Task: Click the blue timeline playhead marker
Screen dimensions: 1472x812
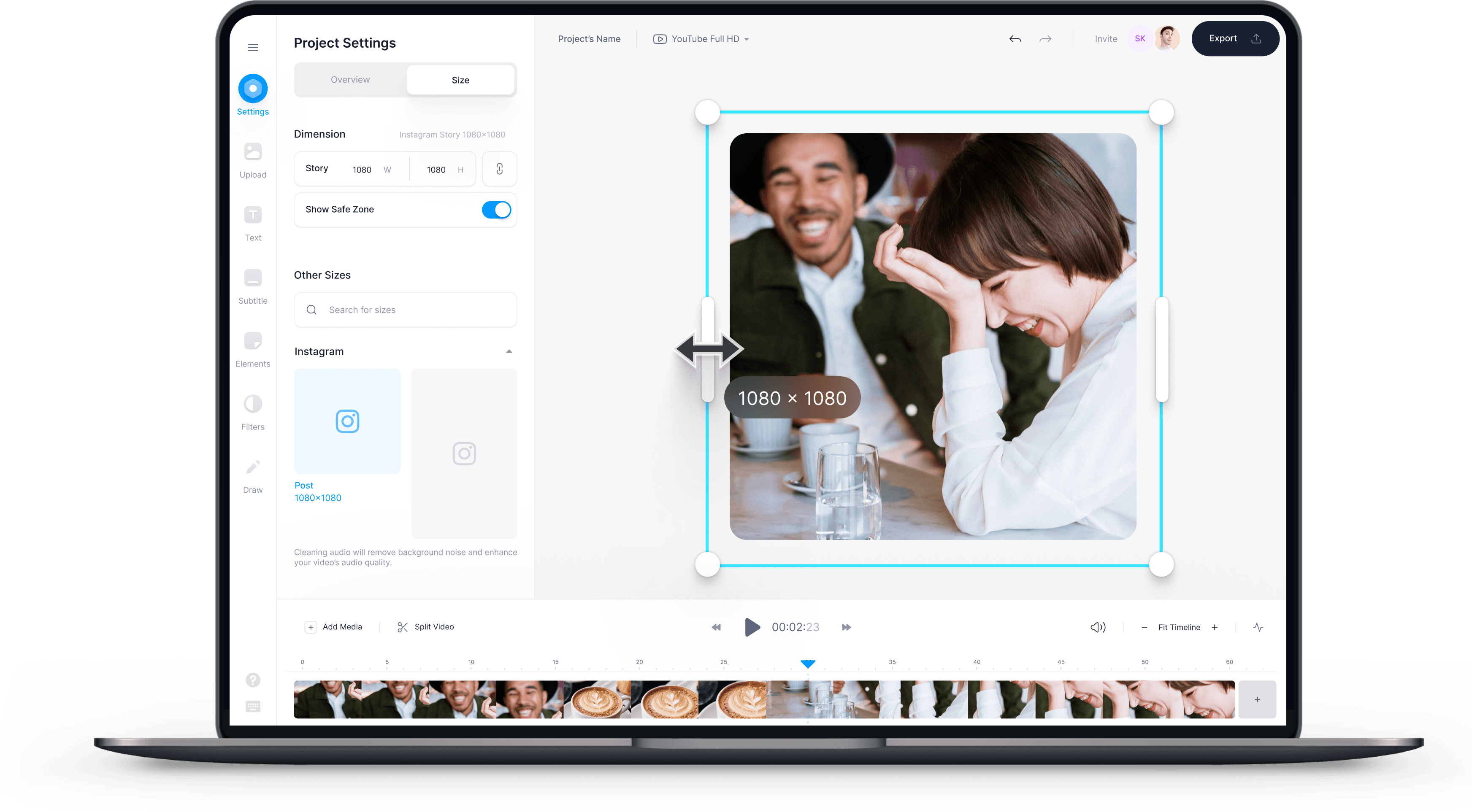Action: click(x=807, y=664)
